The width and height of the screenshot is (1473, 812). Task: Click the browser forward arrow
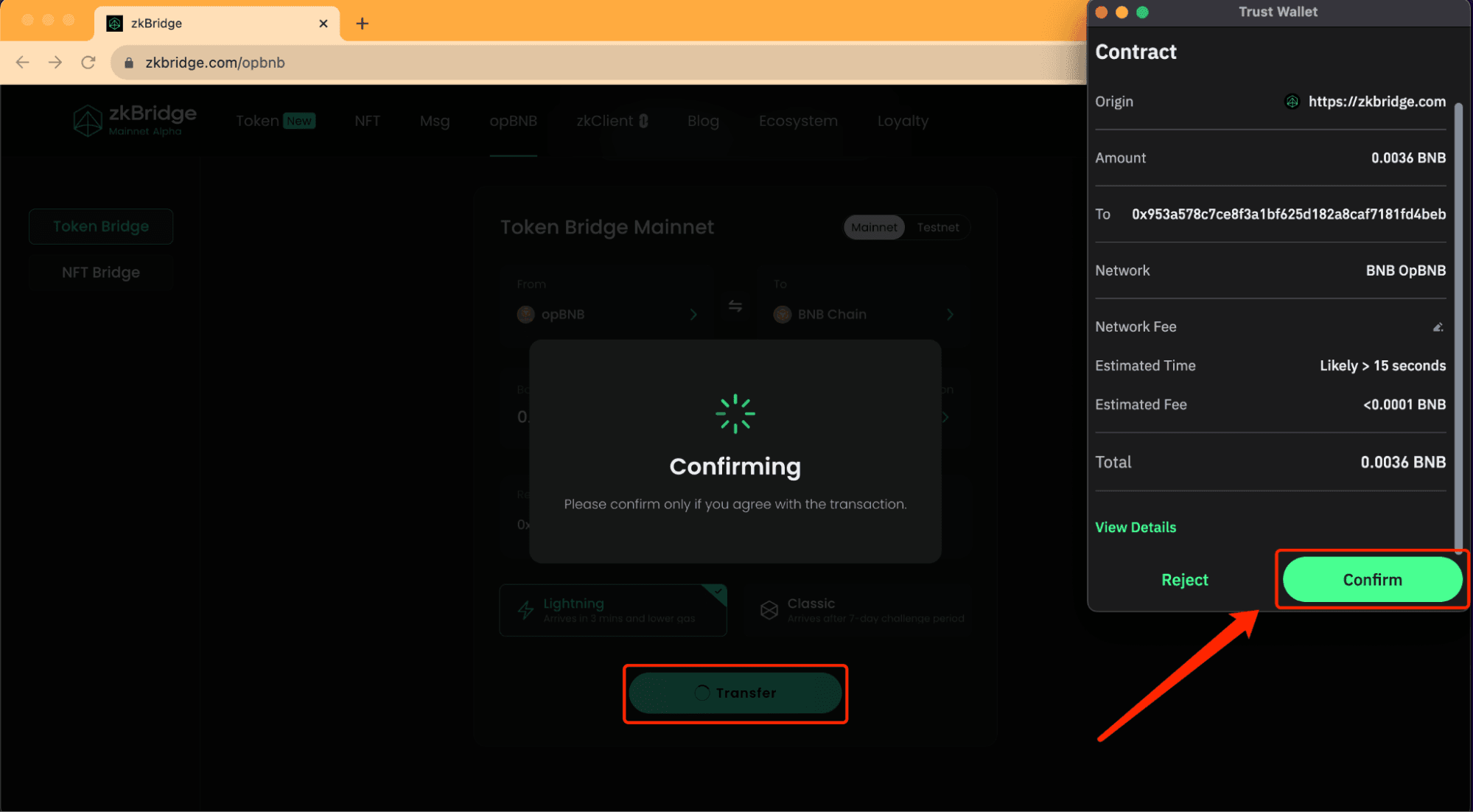click(55, 63)
